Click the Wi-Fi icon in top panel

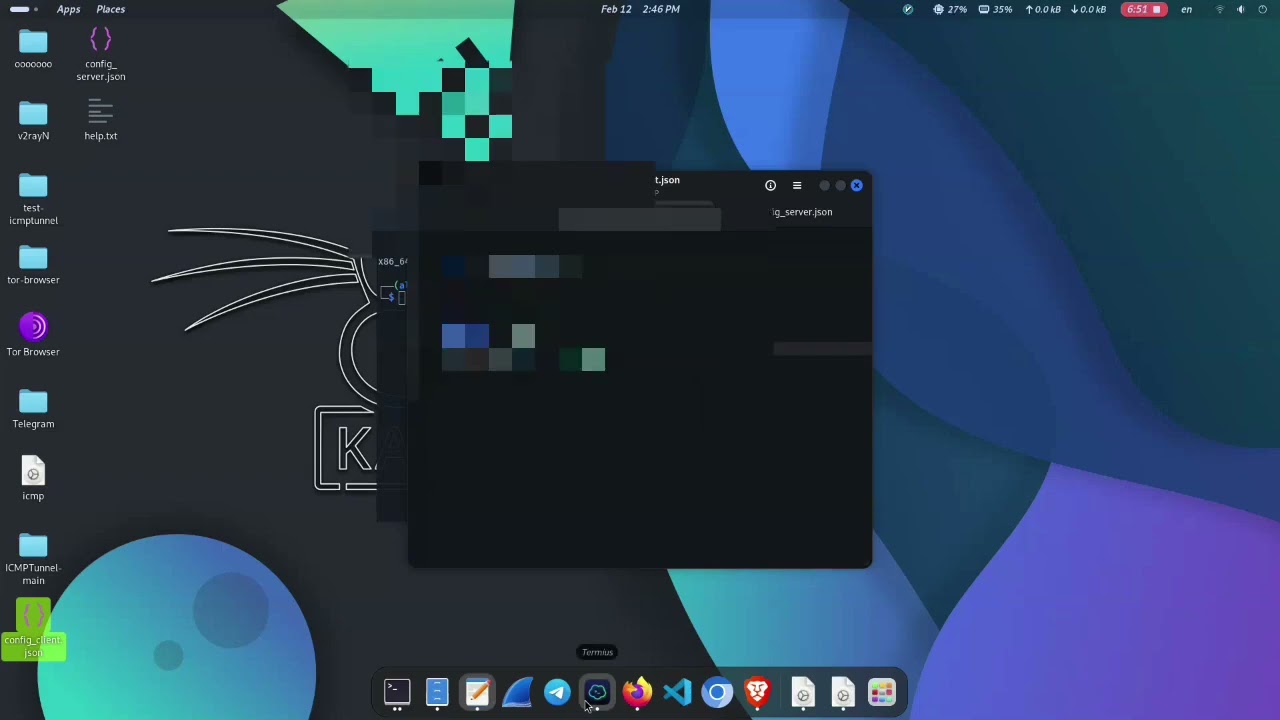[1220, 9]
